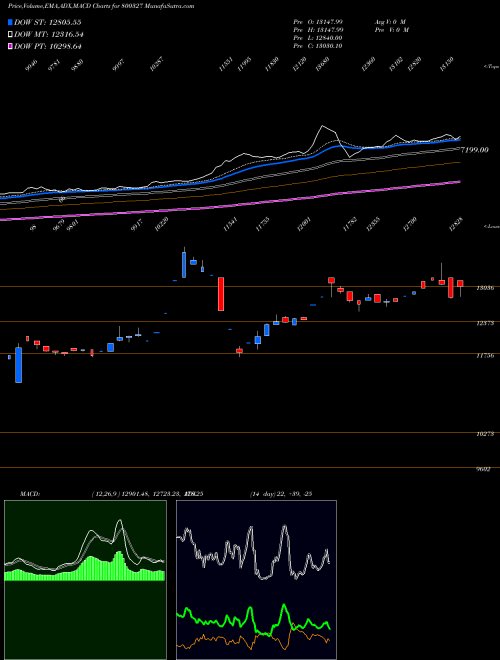This screenshot has height=660, width=500.
Task: Open the green MACD histogram panel
Action: pyautogui.click(x=85, y=580)
